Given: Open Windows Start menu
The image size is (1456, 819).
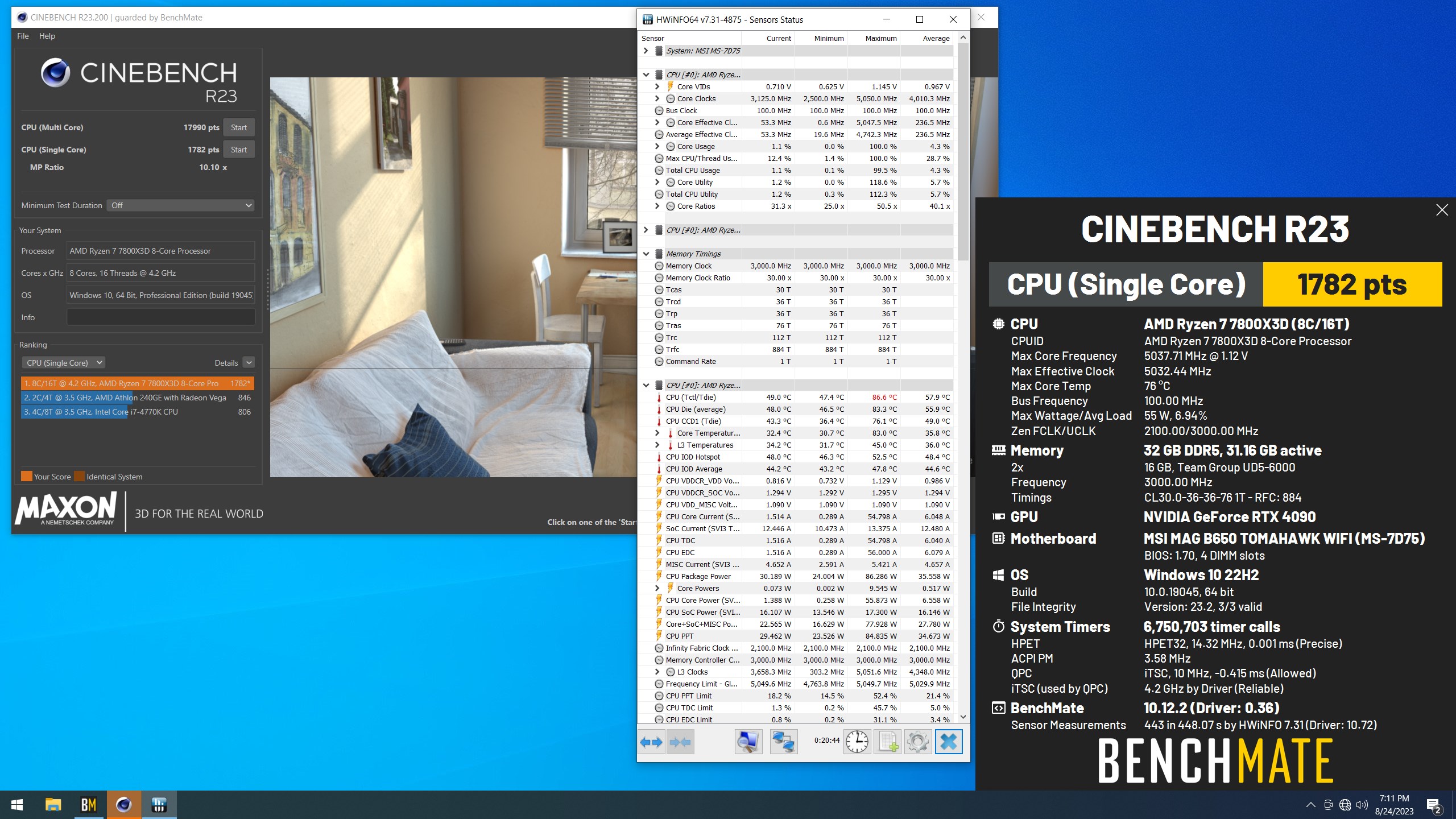Looking at the screenshot, I should coord(17,805).
